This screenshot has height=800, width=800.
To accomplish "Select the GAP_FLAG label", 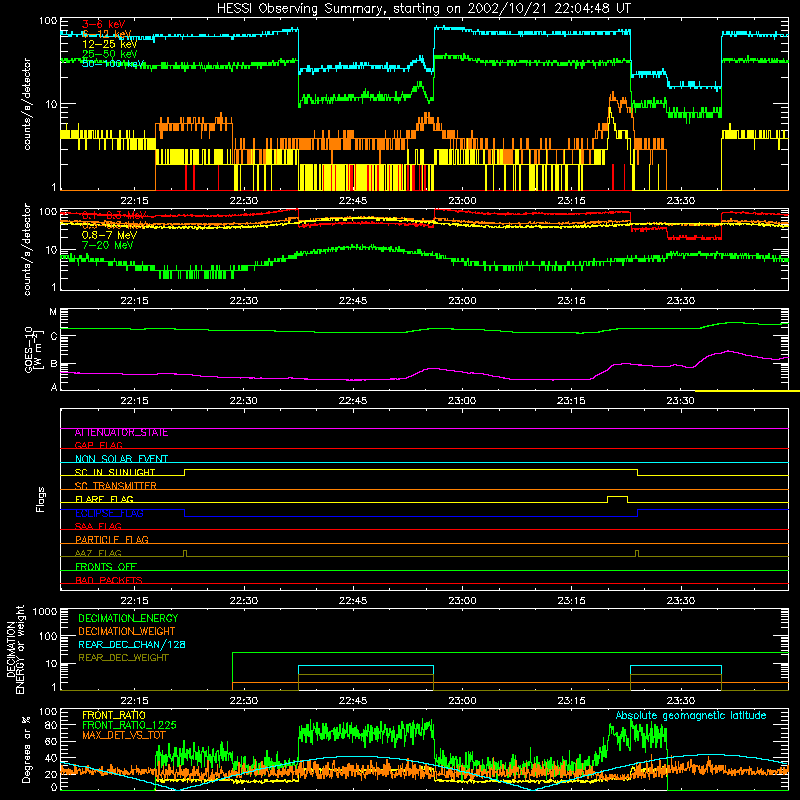I will pos(98,445).
